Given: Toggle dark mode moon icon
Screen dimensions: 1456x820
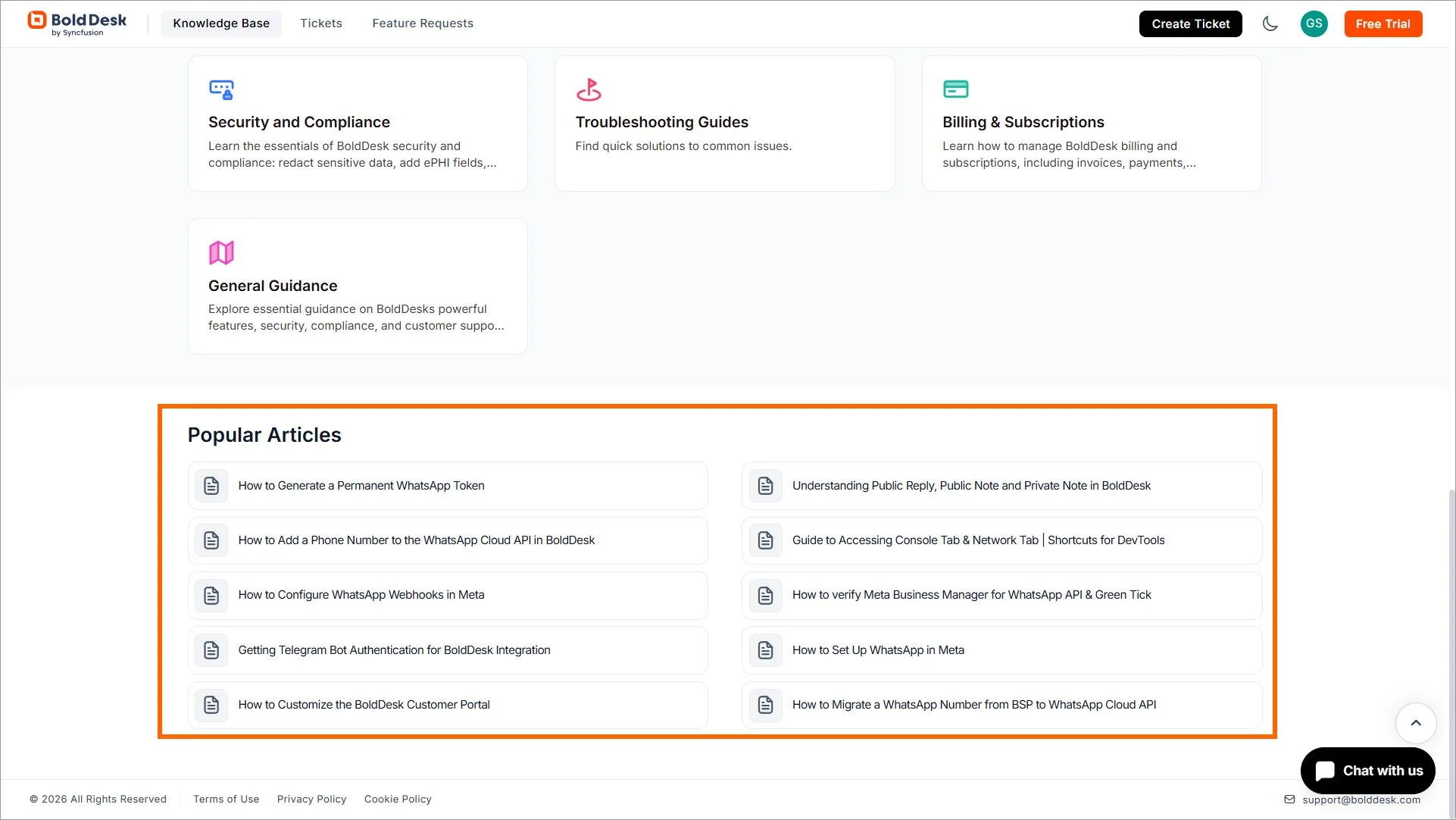Looking at the screenshot, I should pyautogui.click(x=1270, y=23).
